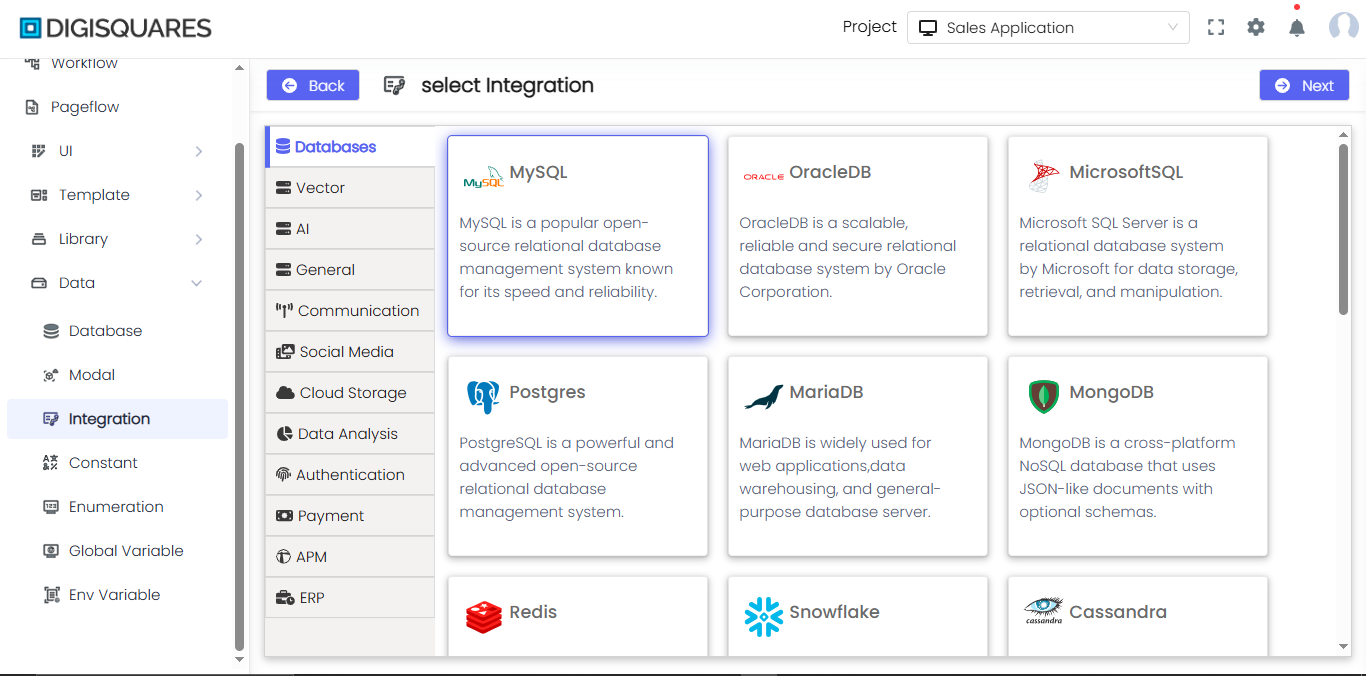1366x676 pixels.
Task: Toggle fullscreen mode icon
Action: [1216, 28]
